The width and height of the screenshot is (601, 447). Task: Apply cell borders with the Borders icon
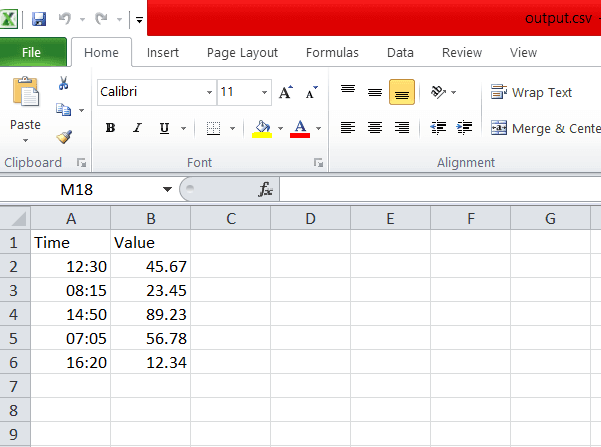(x=213, y=128)
